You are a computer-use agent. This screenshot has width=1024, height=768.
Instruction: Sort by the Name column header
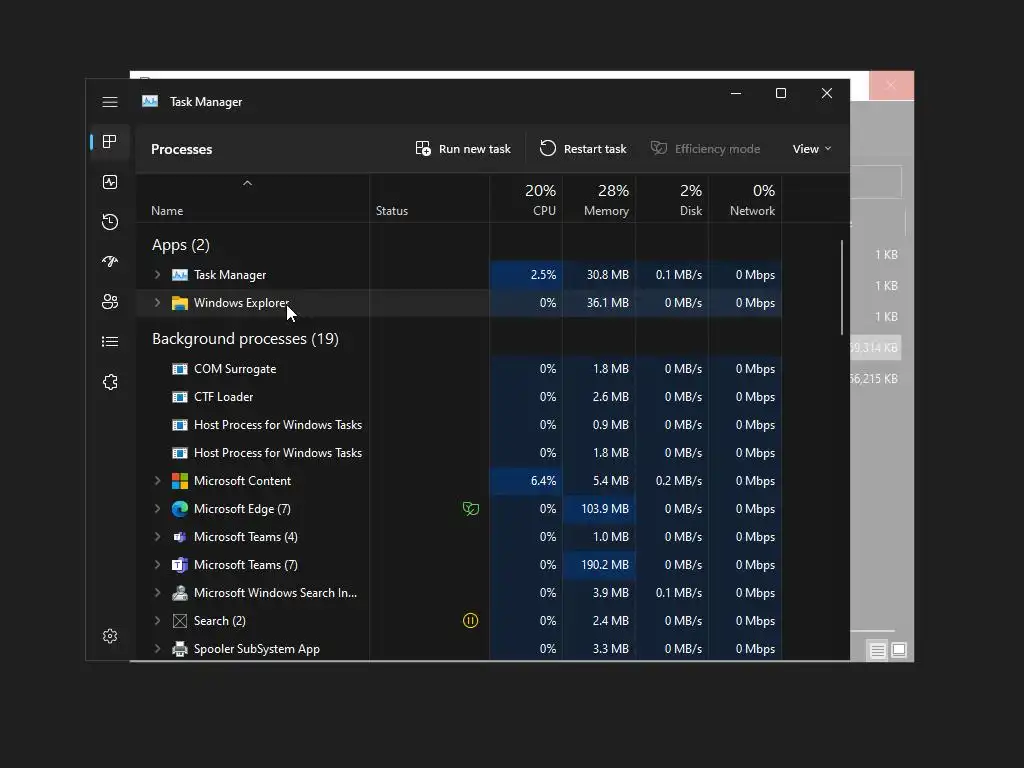[x=253, y=199]
